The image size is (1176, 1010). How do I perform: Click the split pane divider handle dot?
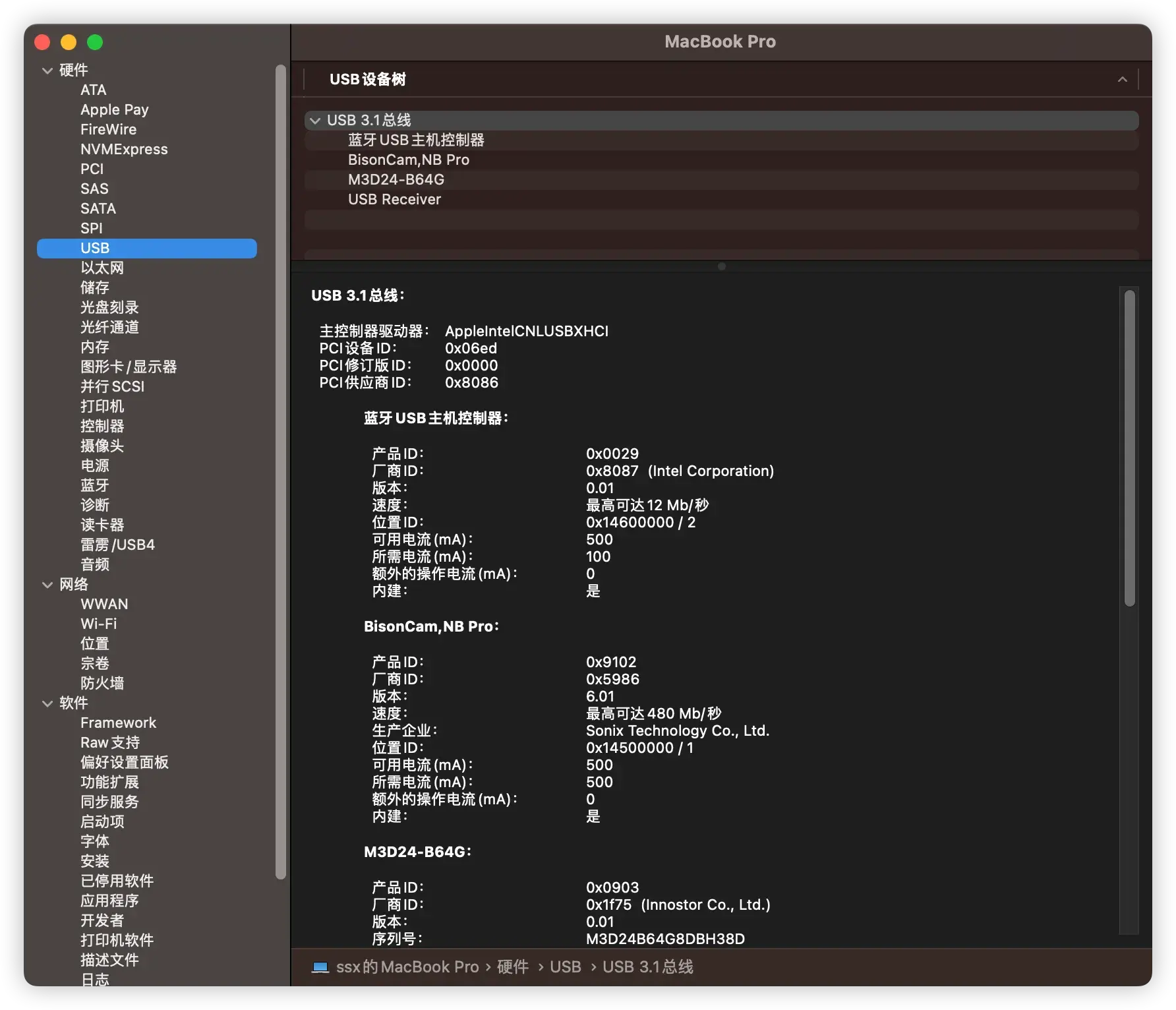[x=722, y=266]
